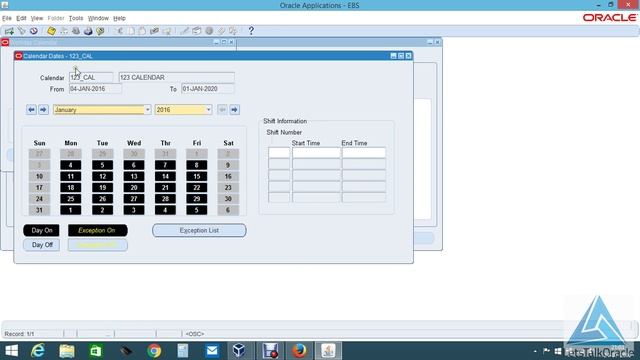Click the Paste toolbar icon
Viewport: 640px width, 360px height.
click(x=142, y=31)
